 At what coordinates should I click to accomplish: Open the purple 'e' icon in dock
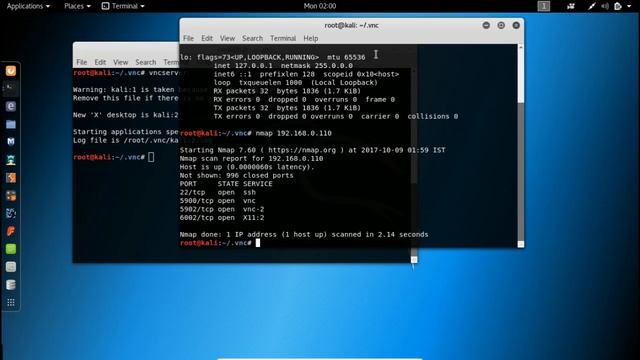(11, 106)
